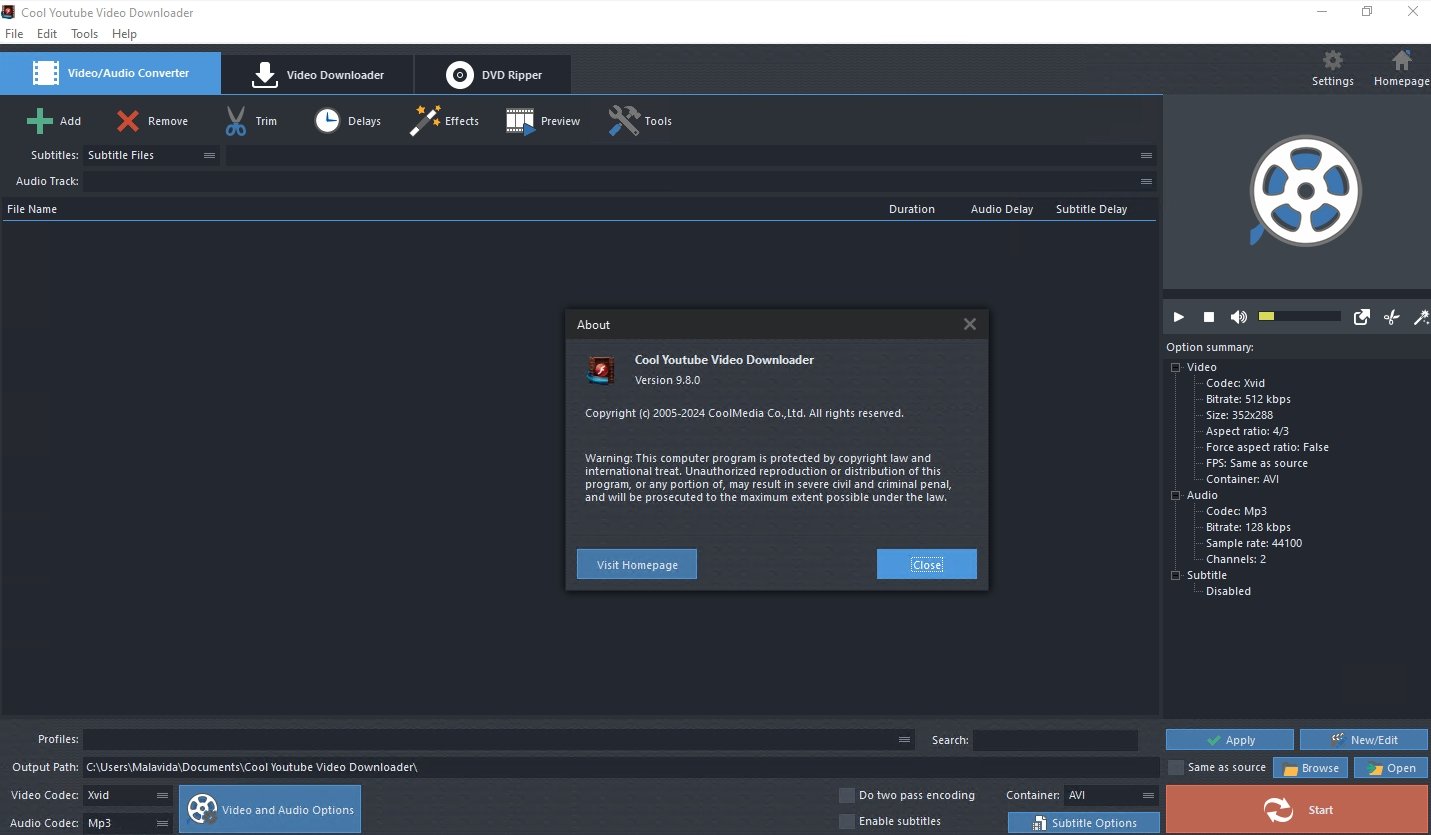Screen dimensions: 1431x835
Task: Open the Video Codec Xvid dropdown
Action: click(128, 795)
